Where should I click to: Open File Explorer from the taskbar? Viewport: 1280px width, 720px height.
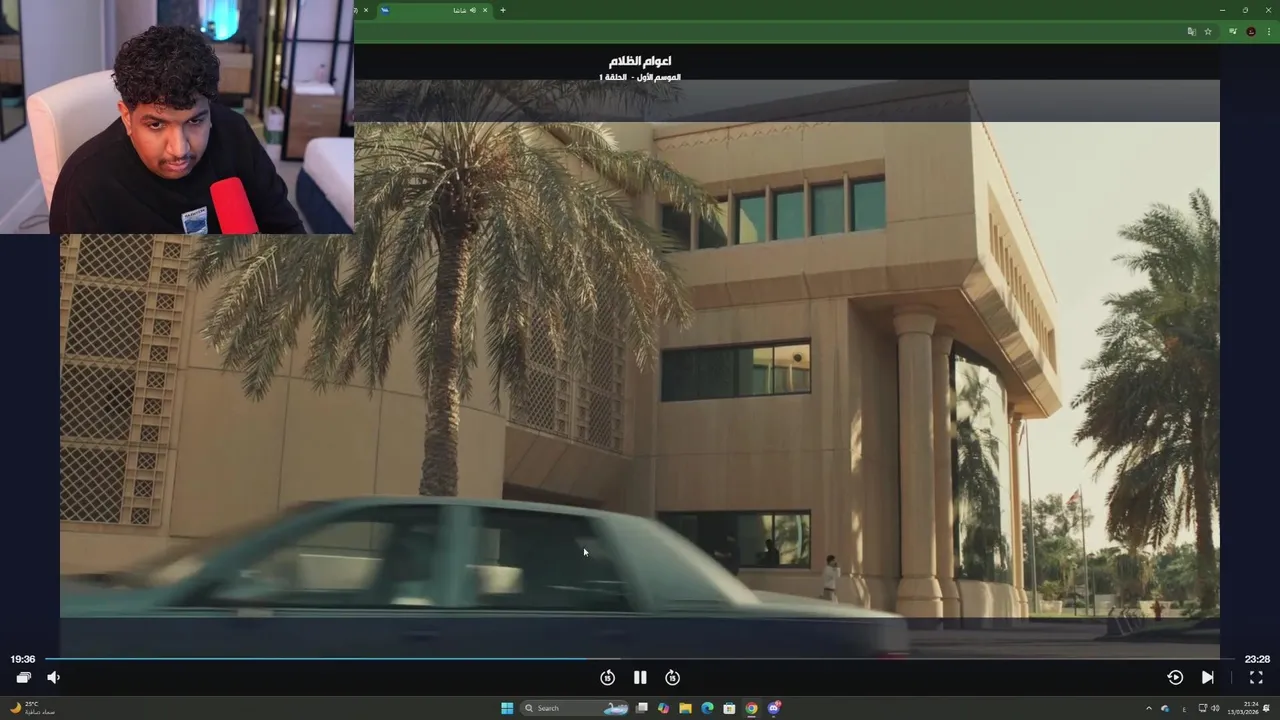tap(685, 708)
